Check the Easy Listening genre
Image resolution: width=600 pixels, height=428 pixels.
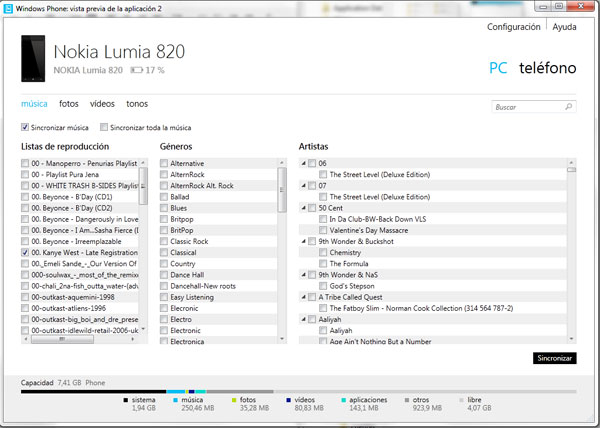click(x=164, y=297)
